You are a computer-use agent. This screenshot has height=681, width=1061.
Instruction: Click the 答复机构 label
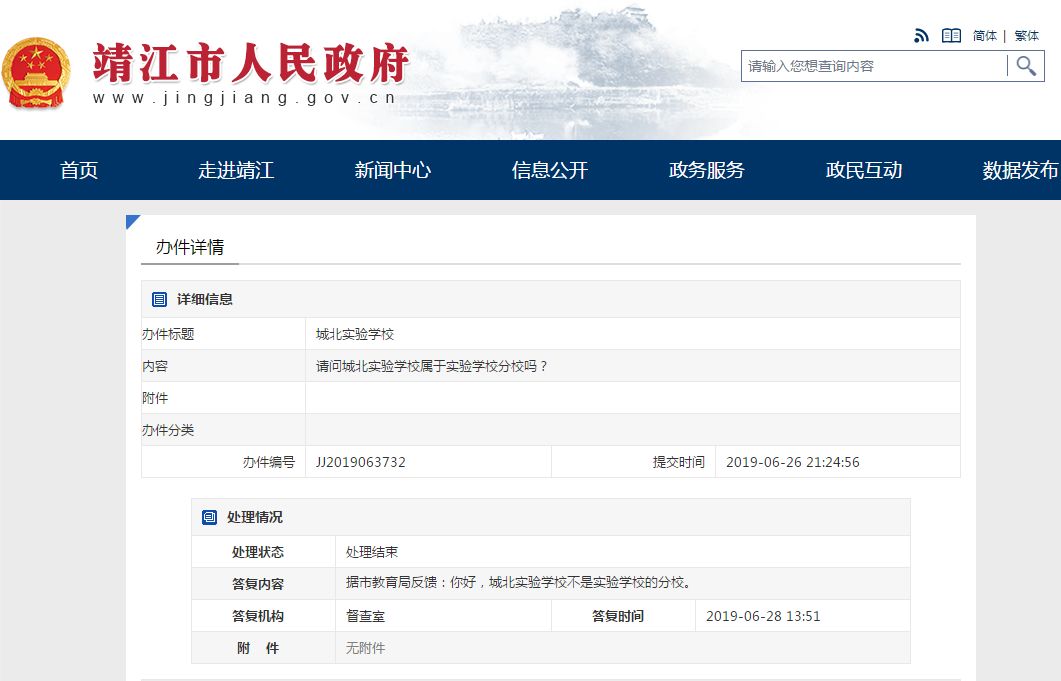[258, 616]
